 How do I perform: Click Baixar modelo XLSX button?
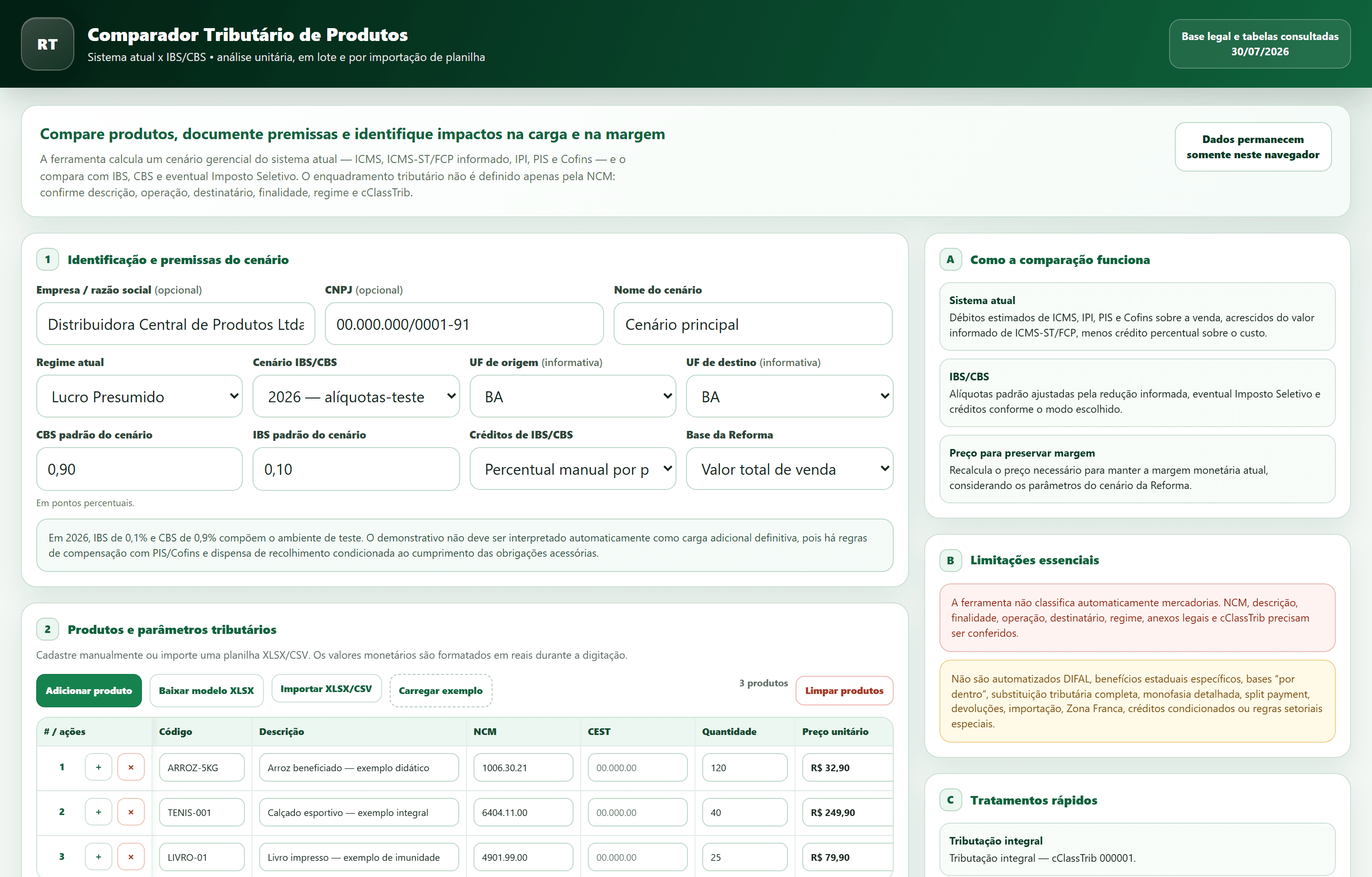tap(206, 691)
